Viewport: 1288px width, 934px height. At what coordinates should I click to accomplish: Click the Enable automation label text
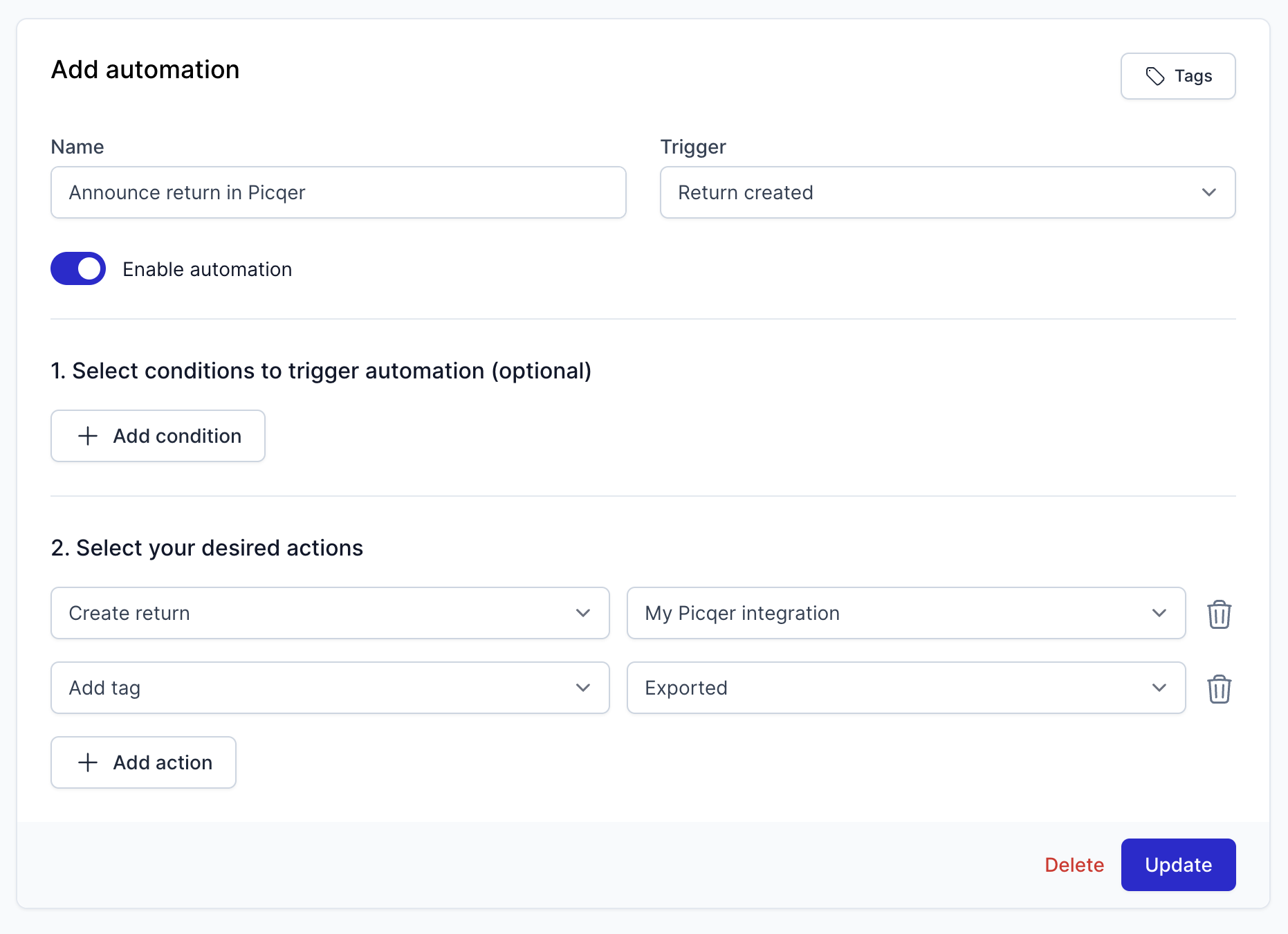pos(207,269)
